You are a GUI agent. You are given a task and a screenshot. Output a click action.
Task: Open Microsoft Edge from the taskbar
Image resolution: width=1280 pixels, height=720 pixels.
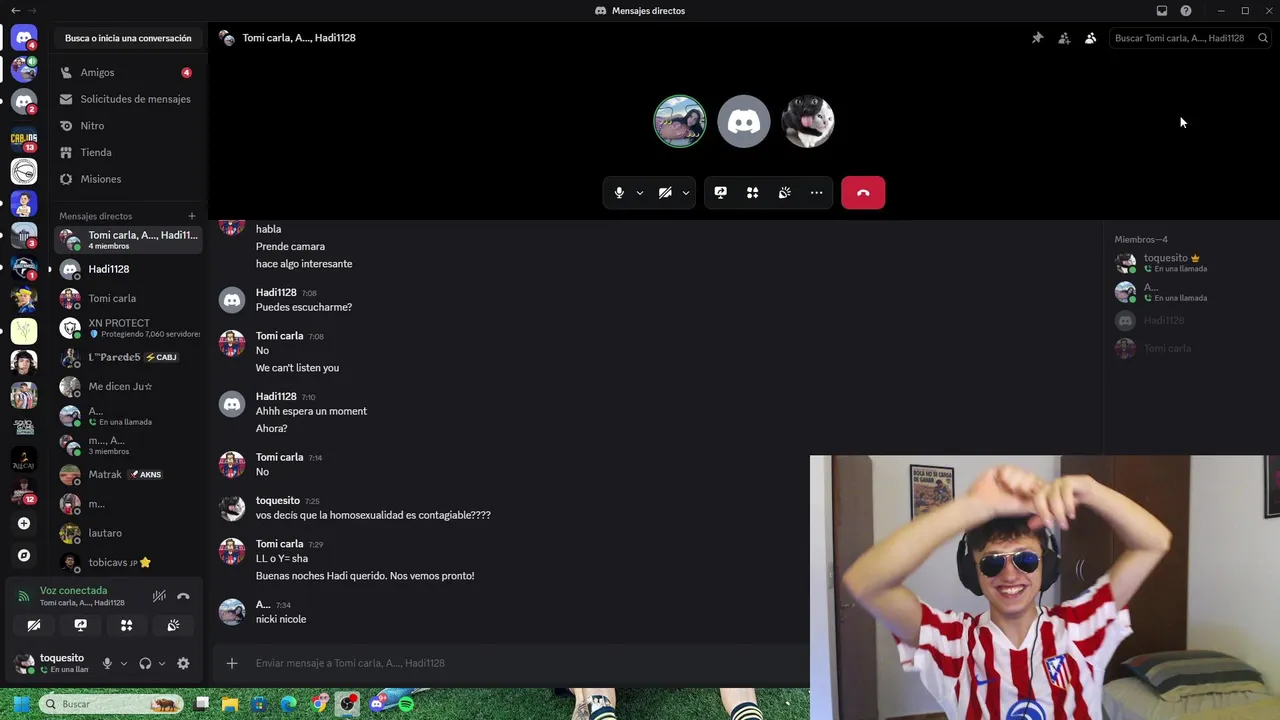(289, 704)
